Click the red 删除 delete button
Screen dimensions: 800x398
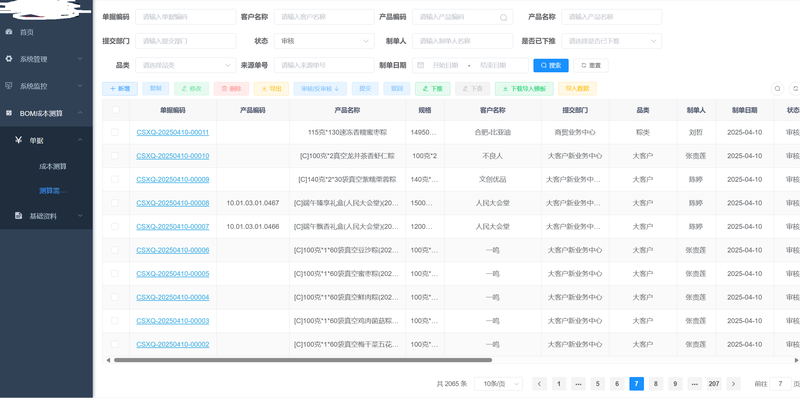[231, 89]
